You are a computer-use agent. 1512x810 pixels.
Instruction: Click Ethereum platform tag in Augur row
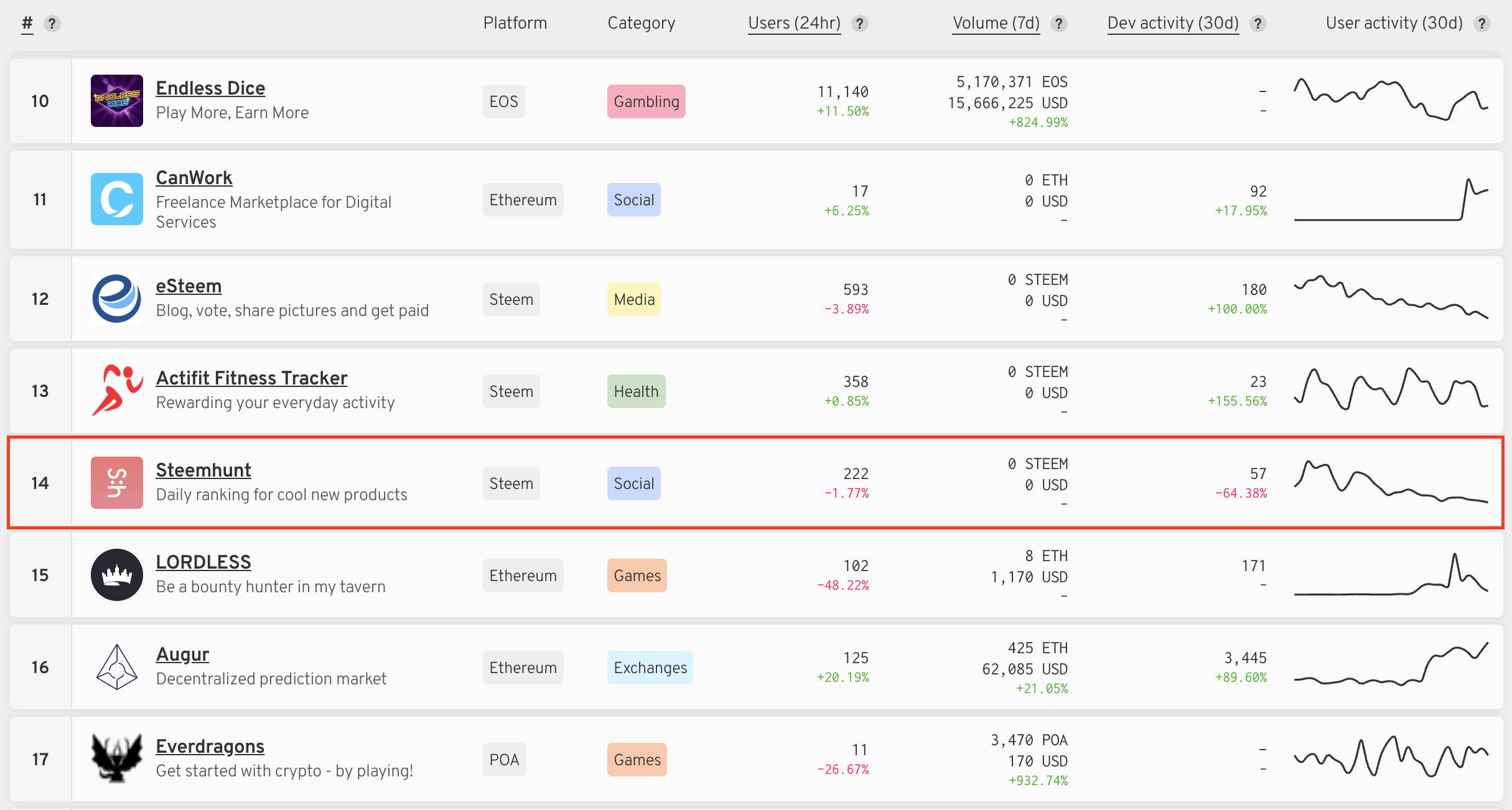click(x=523, y=668)
